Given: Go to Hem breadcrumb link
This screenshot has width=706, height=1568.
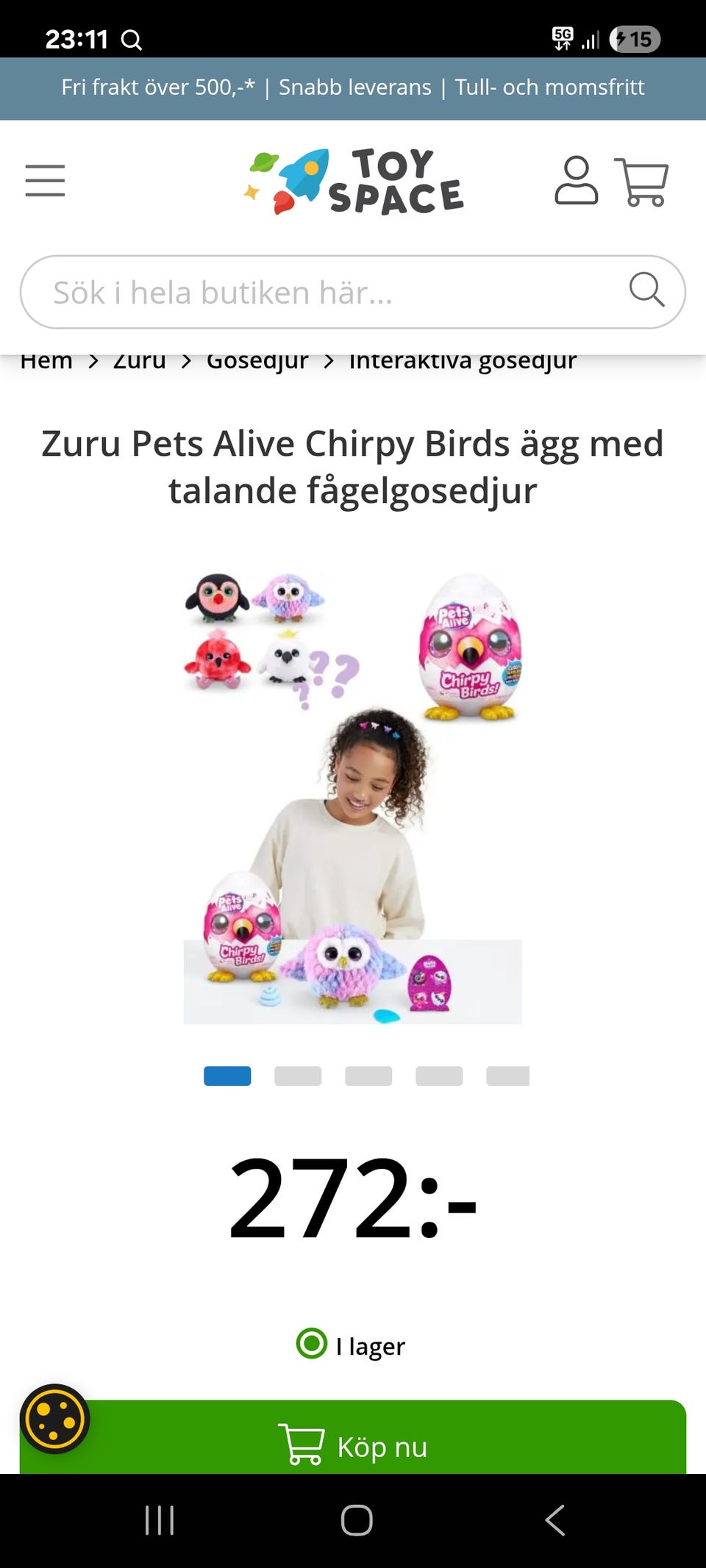Looking at the screenshot, I should (46, 361).
